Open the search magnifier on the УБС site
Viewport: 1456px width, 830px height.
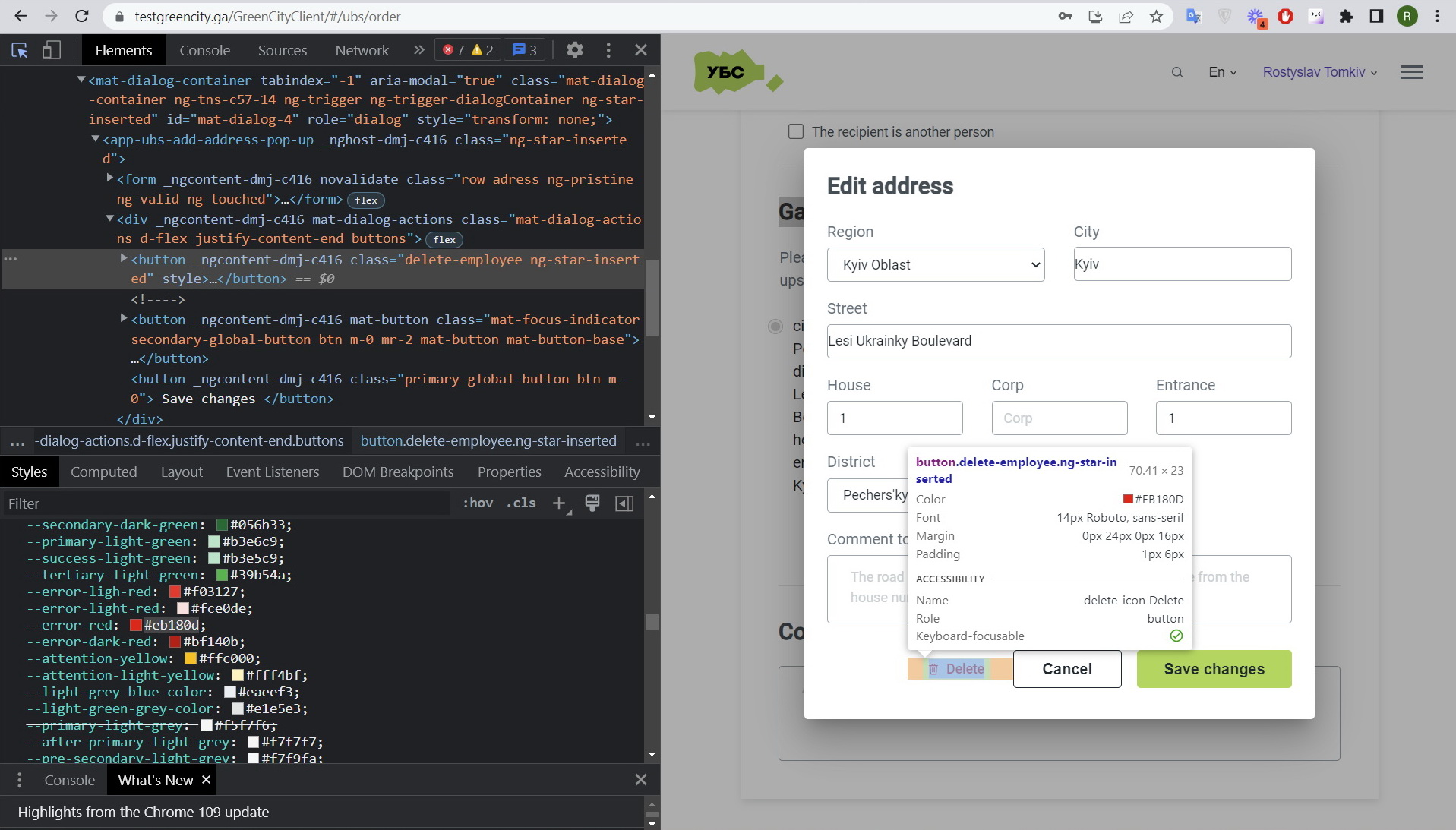[x=1176, y=72]
